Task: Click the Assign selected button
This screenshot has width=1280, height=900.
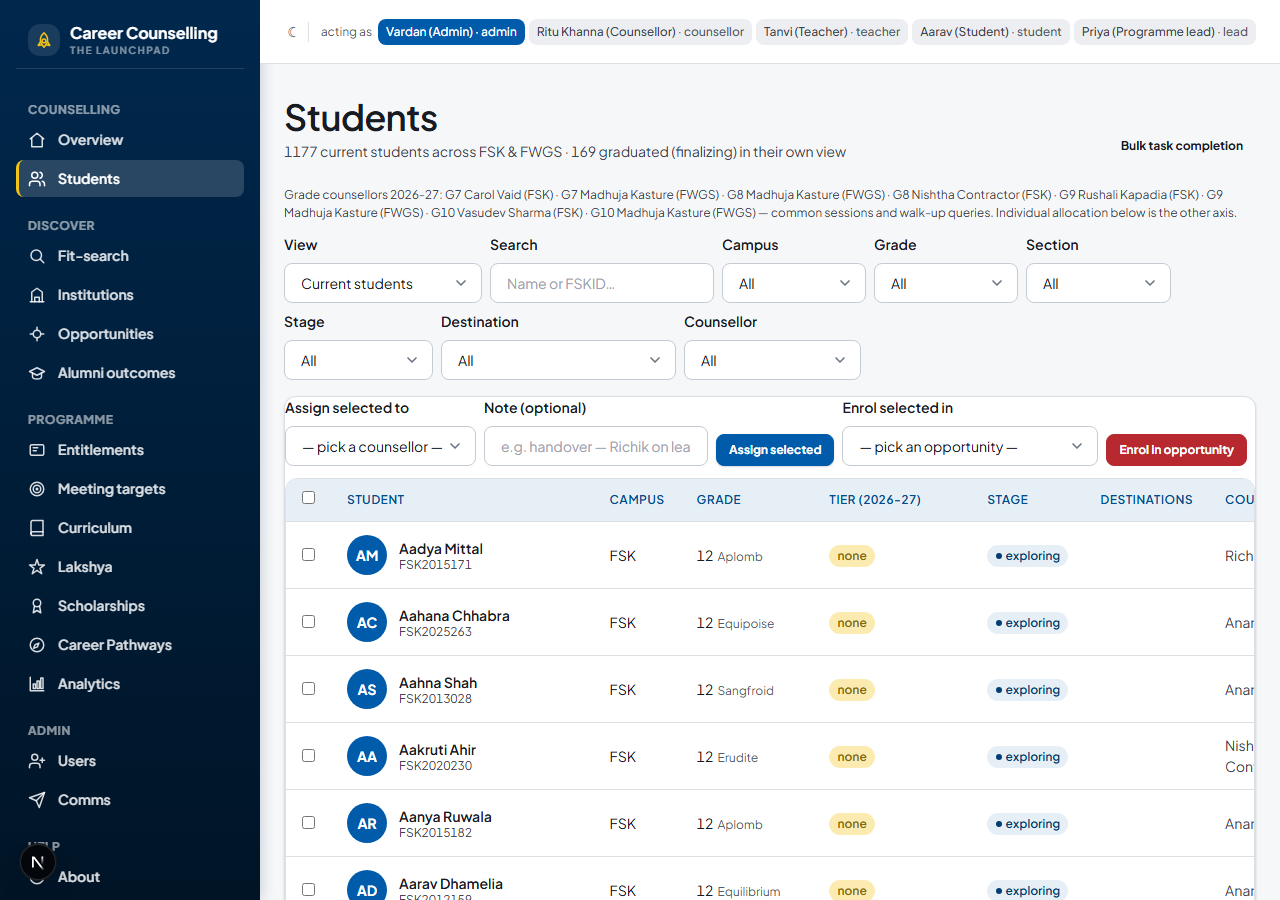Action: click(775, 450)
